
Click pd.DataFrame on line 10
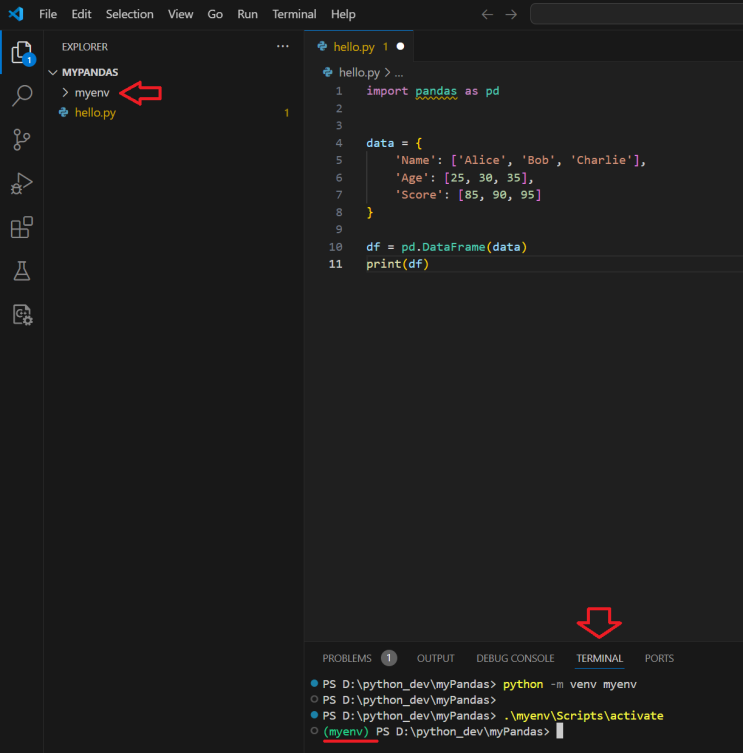point(443,247)
